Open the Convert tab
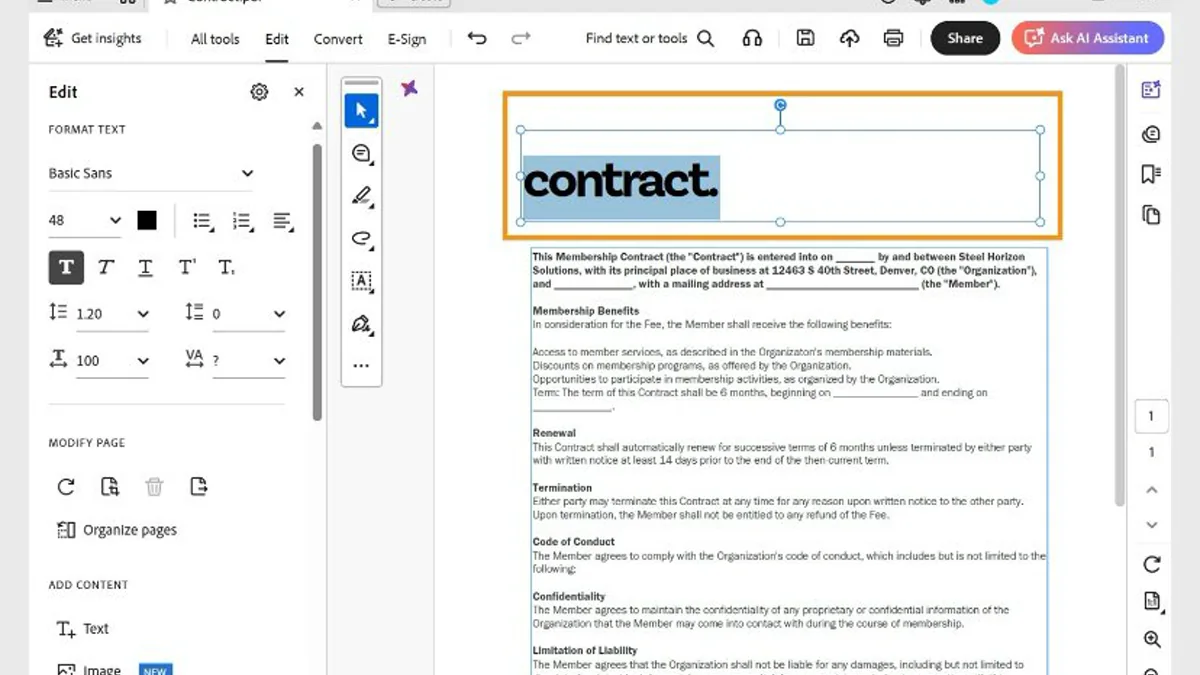The height and width of the screenshot is (675, 1200). click(x=338, y=39)
